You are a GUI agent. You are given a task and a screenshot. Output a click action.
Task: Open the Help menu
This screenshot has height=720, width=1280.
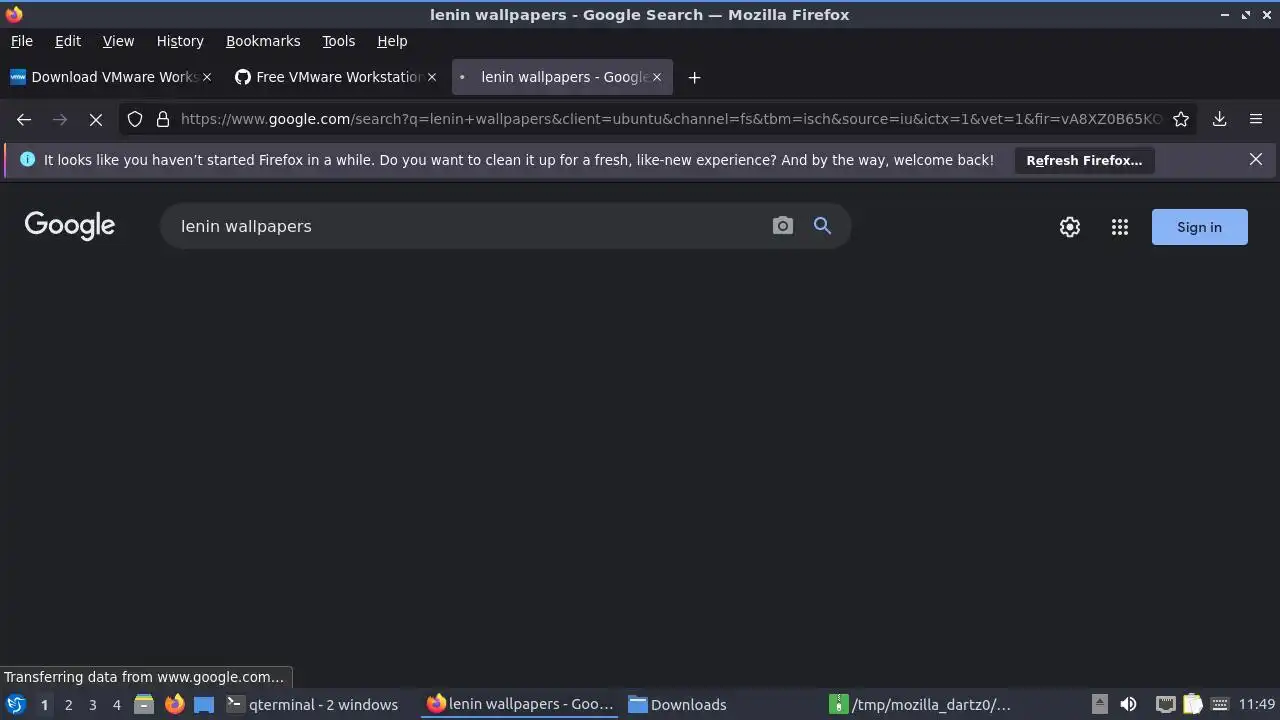[392, 41]
